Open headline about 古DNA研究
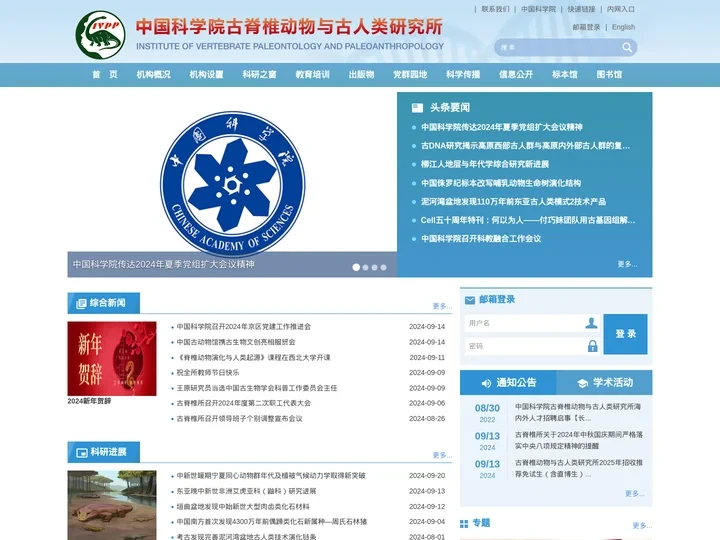 (x=525, y=146)
